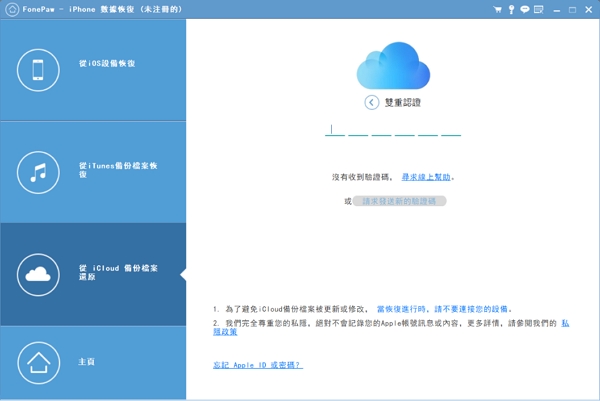The height and width of the screenshot is (401, 600).
Task: Click the 沒有收到驗證碼 text
Action: tap(360, 177)
